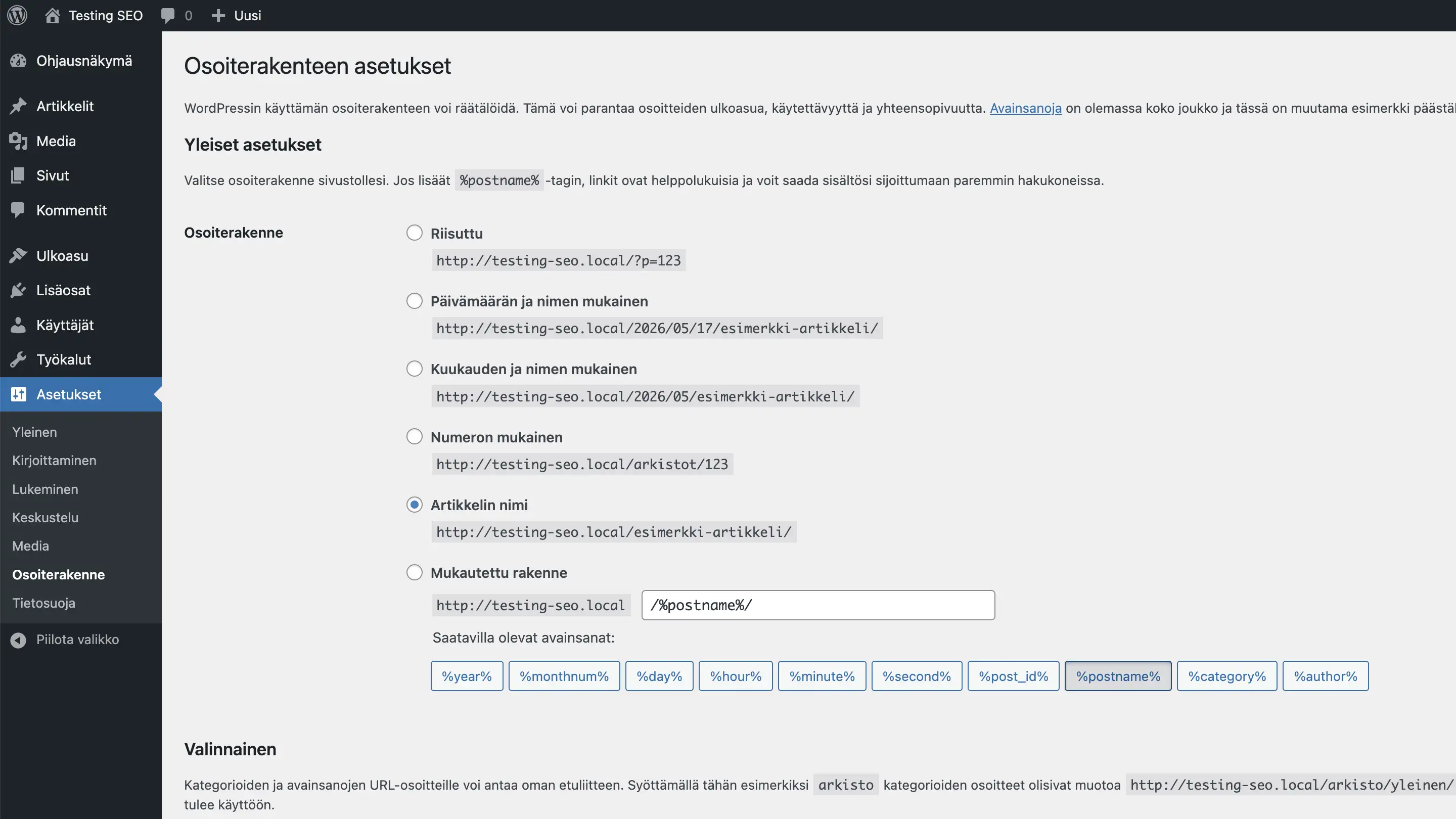
Task: Go to Kirjoittaminen settings submenu
Action: [x=54, y=461]
